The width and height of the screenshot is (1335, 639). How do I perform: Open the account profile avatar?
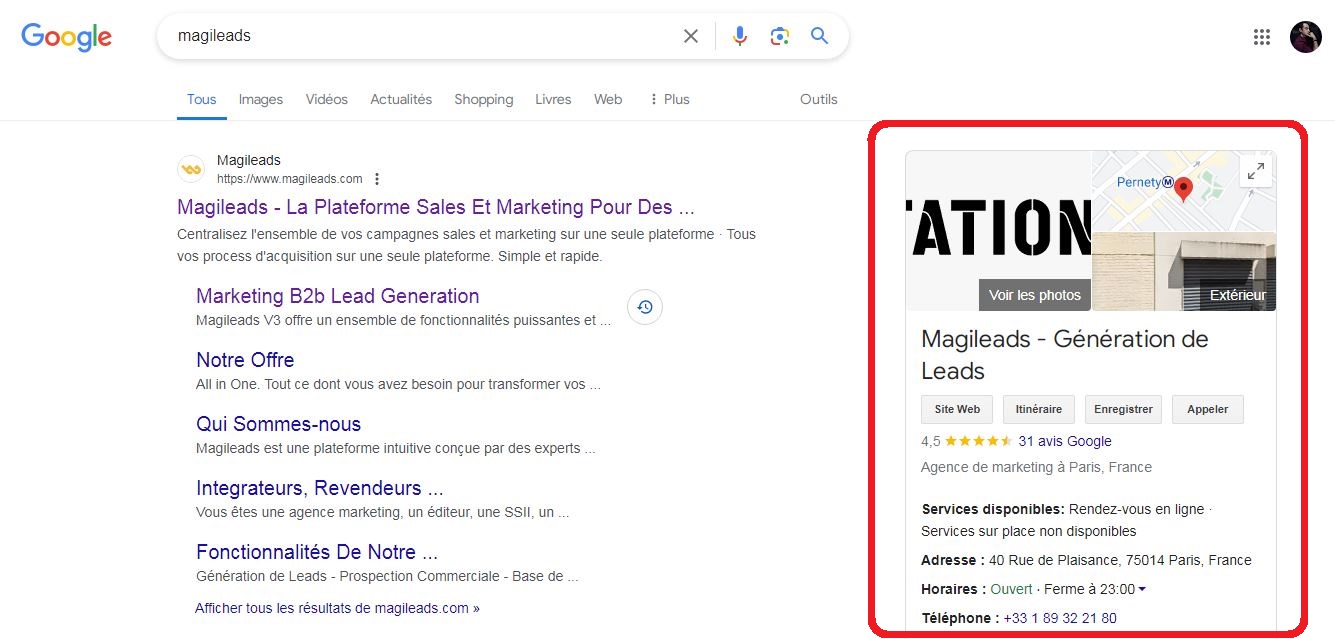point(1306,37)
